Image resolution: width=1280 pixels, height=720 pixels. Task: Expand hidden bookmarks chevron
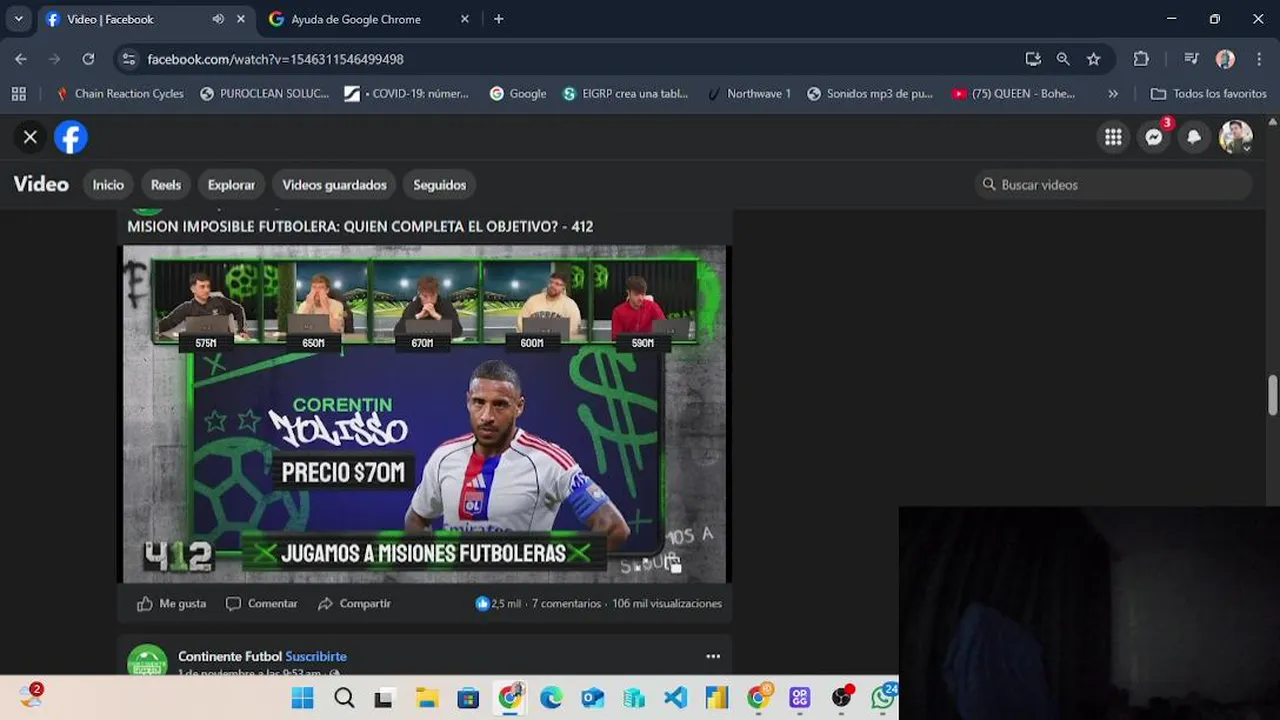pos(1113,94)
